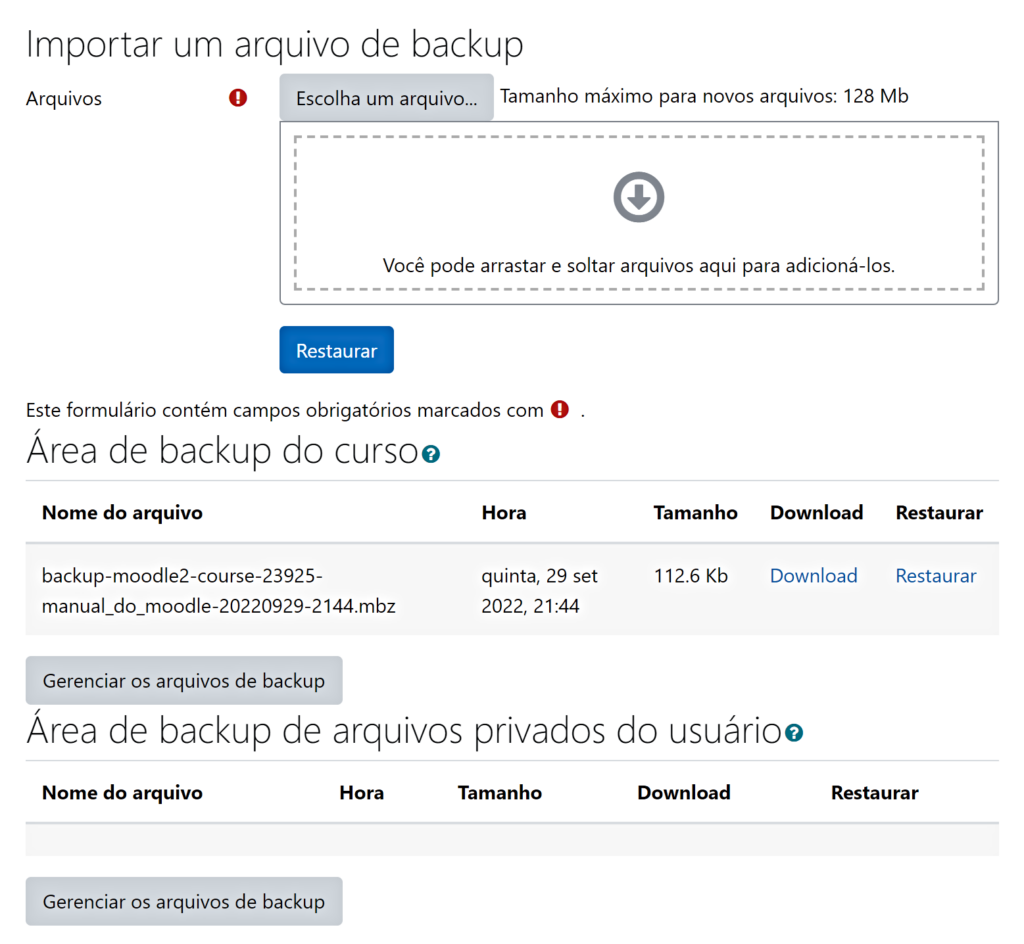Click Nome do arquivo header in user private table
This screenshot has height=944, width=1024.
coord(122,793)
